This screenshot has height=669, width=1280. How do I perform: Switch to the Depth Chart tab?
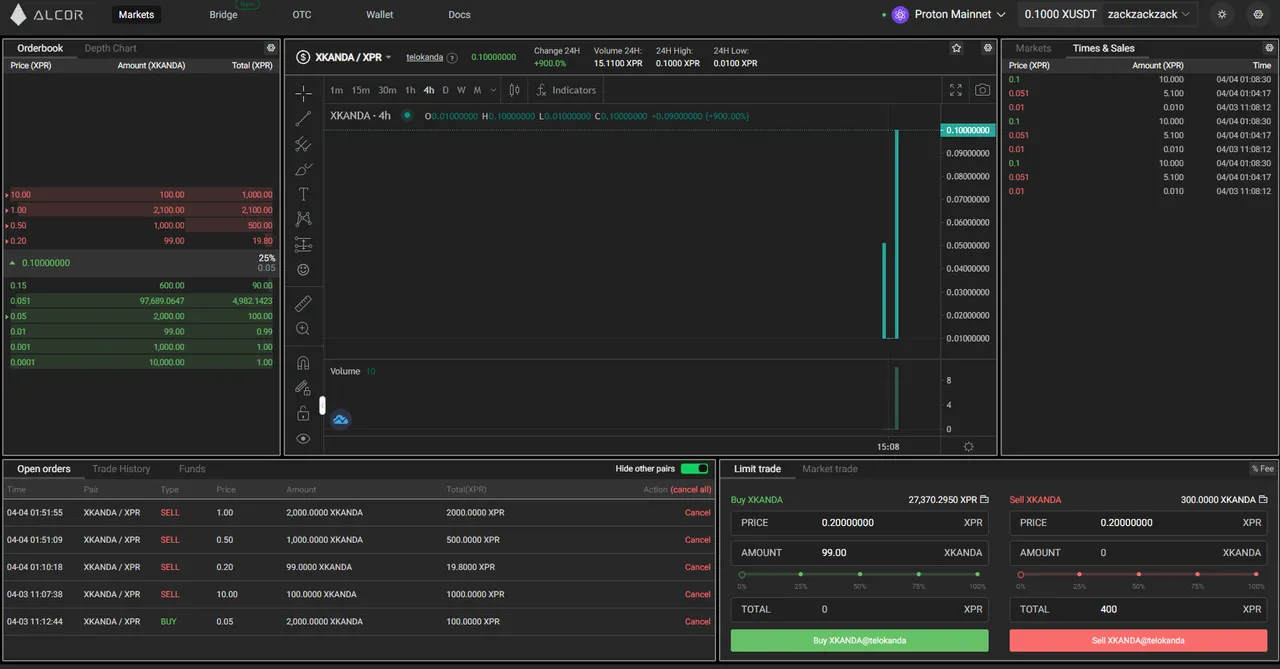click(x=111, y=48)
